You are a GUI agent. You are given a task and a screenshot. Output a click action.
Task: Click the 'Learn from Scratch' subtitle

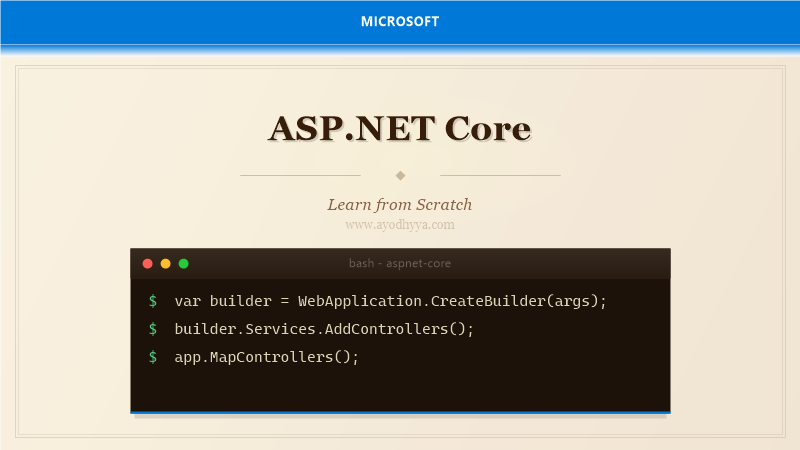(400, 205)
